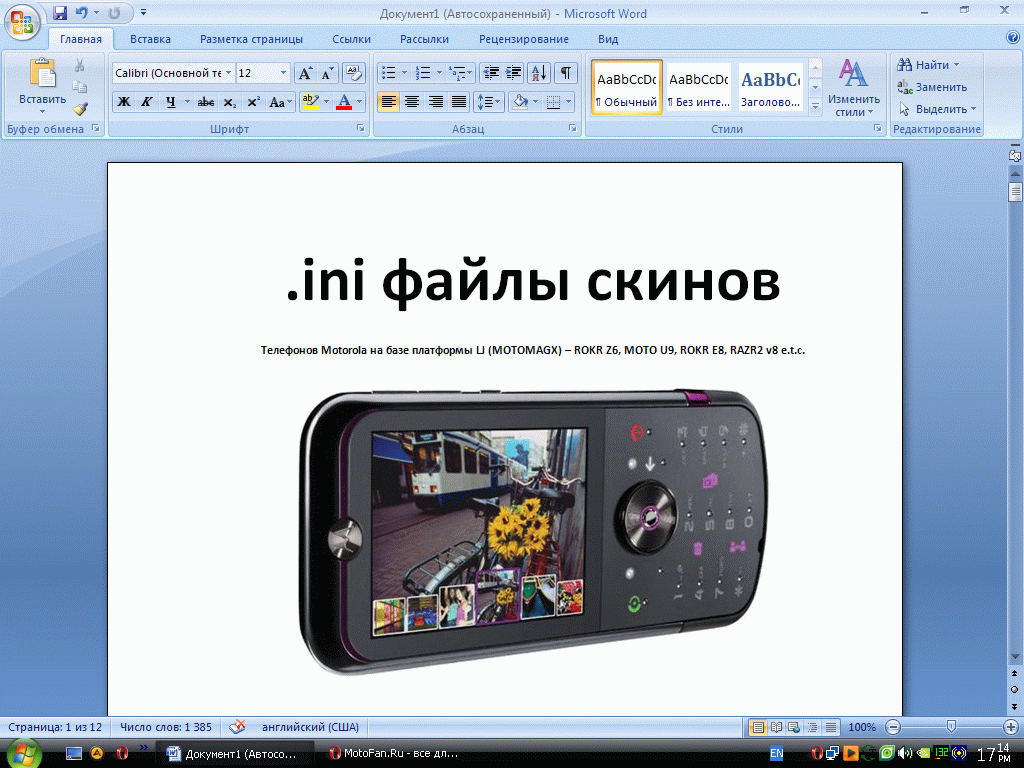Viewport: 1024px width, 768px height.
Task: Cut selection with scissors icon
Action: 80,66
